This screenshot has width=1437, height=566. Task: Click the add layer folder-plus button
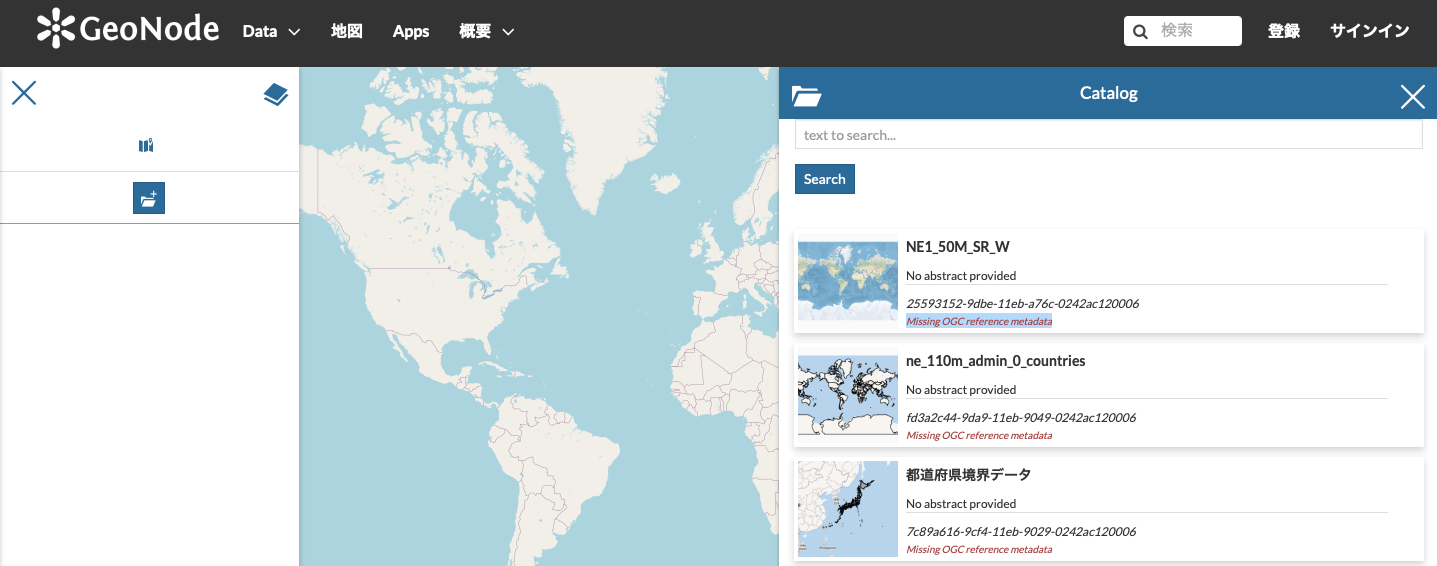[x=149, y=198]
